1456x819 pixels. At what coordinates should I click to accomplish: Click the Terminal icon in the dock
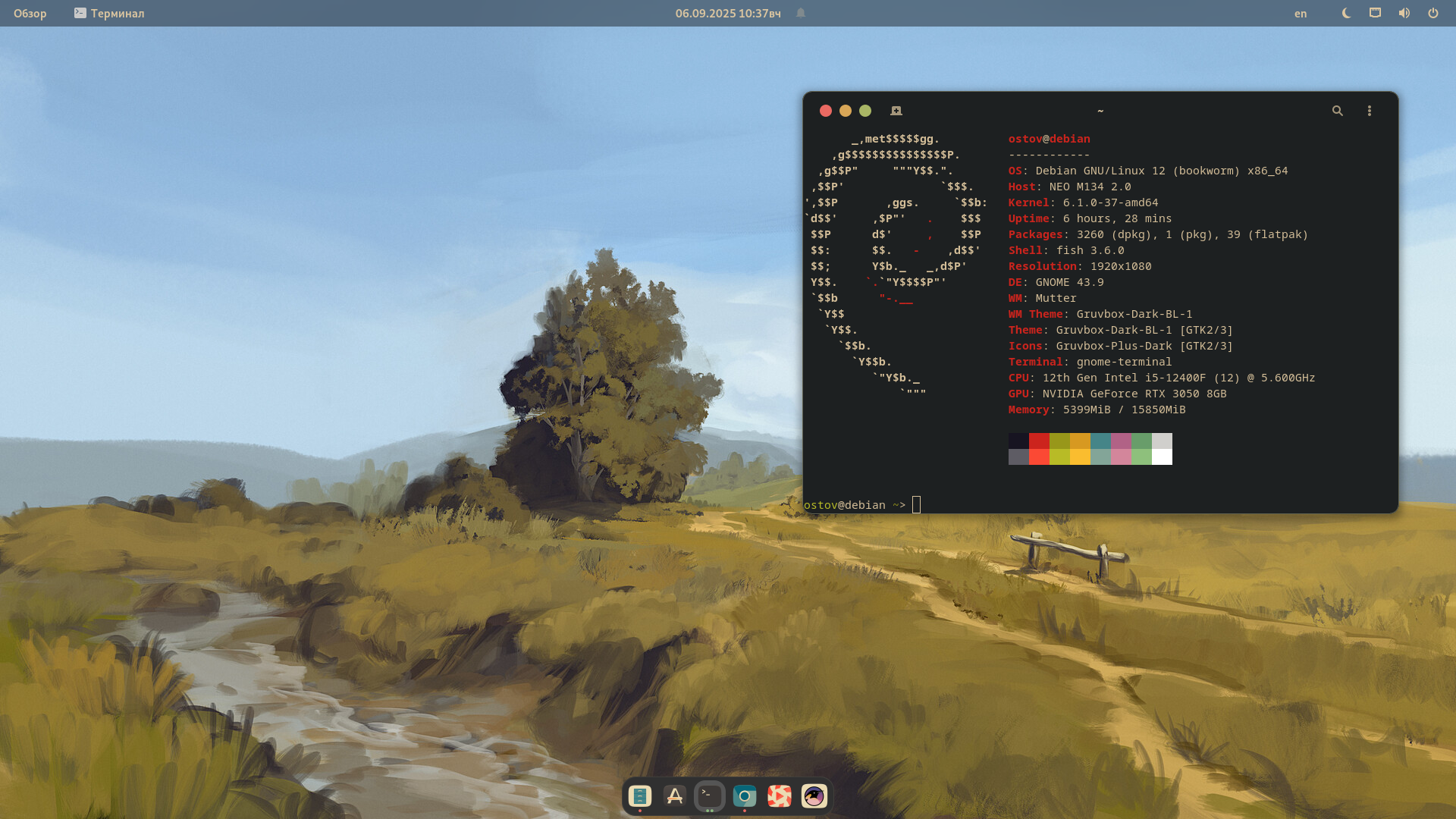pos(709,795)
